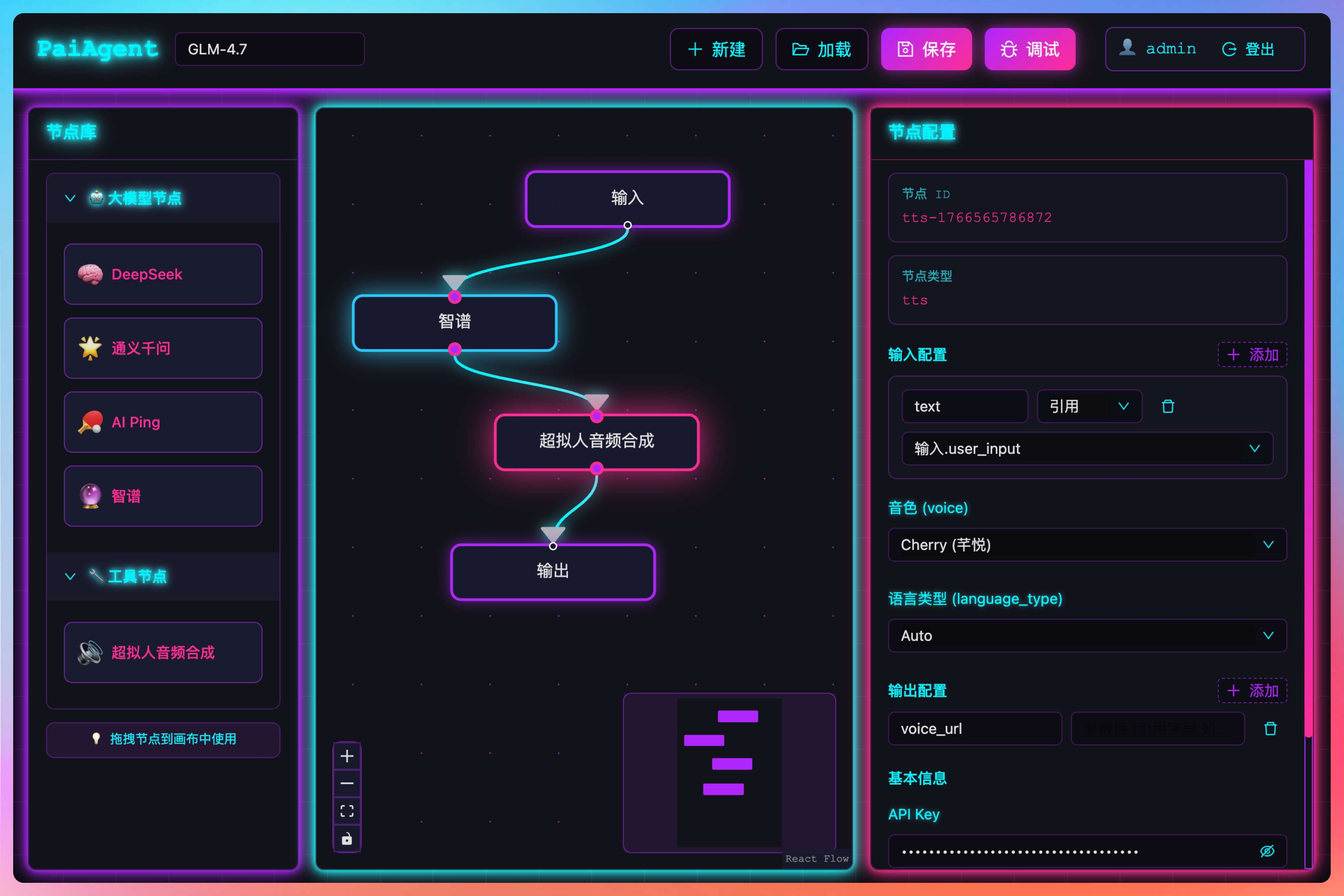Click the 调试 debug button
Screen dimensions: 1344x896
[x=1030, y=49]
